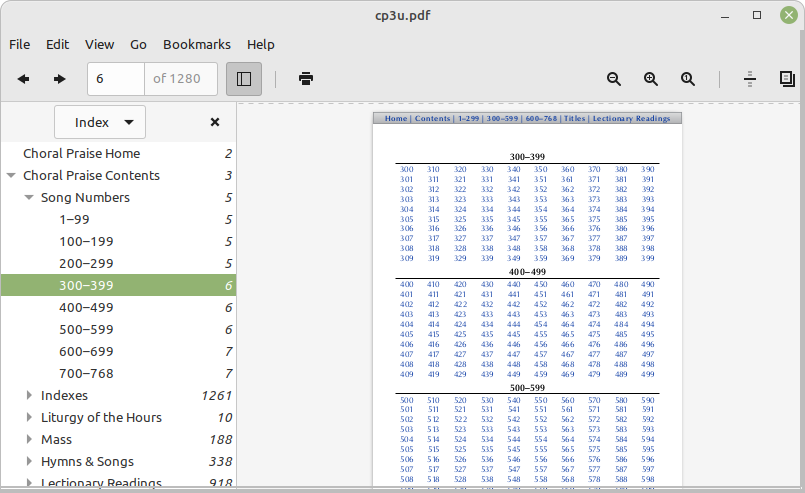The image size is (805, 493).
Task: Close the side pane with X
Action: (x=215, y=122)
